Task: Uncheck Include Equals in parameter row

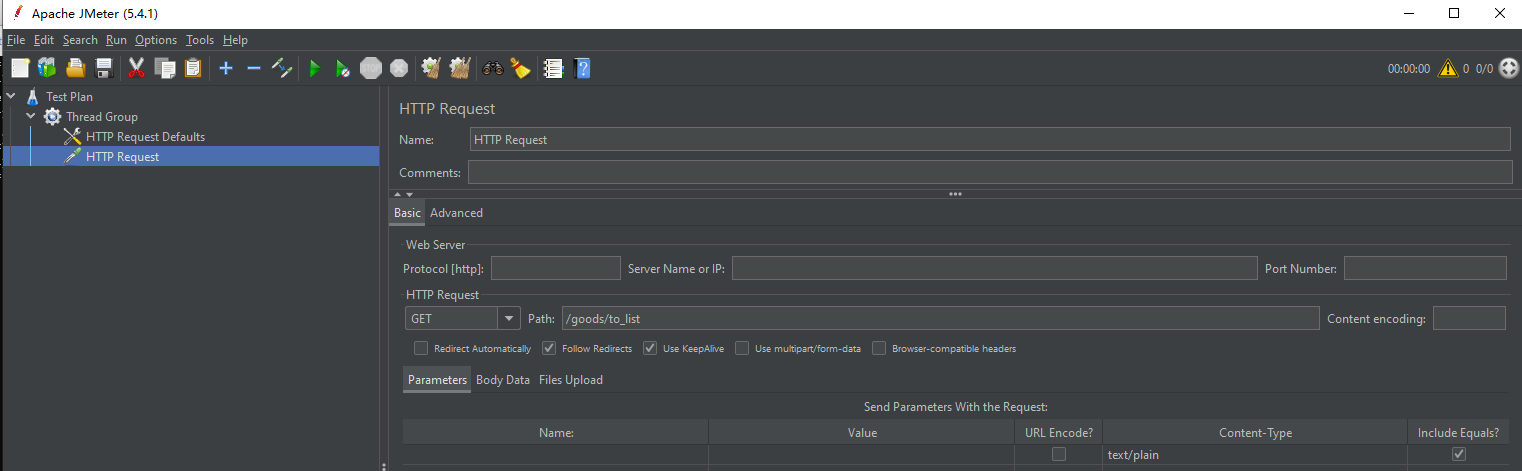Action: pyautogui.click(x=1459, y=454)
